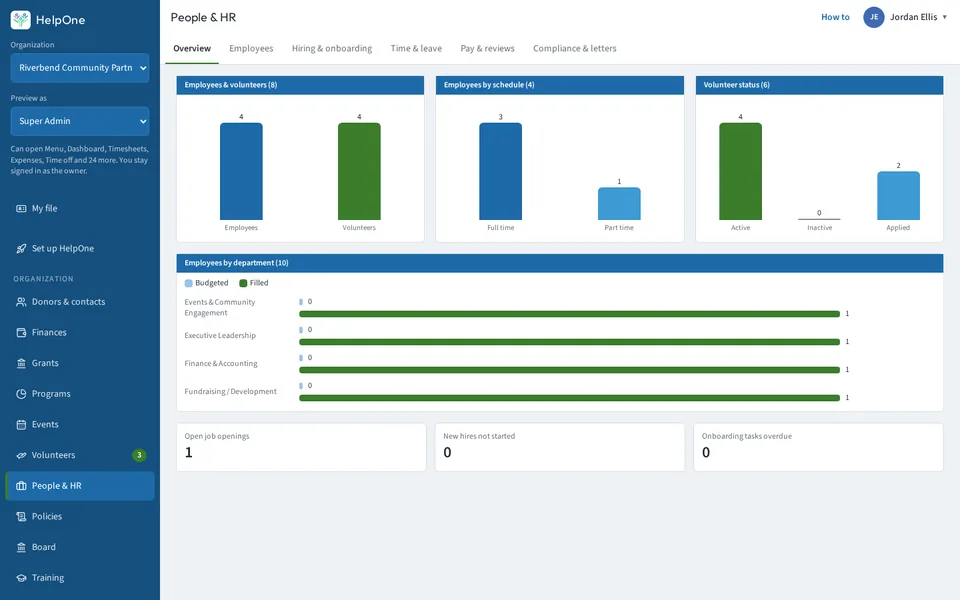Click the Events & Community Engagement filled bar
960x600 pixels.
tap(569, 314)
